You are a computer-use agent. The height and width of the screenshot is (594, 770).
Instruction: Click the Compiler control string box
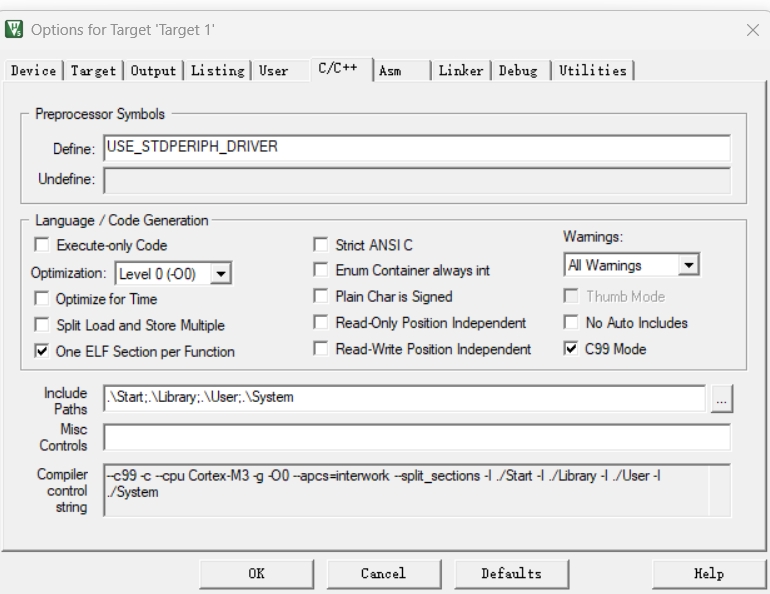point(417,490)
